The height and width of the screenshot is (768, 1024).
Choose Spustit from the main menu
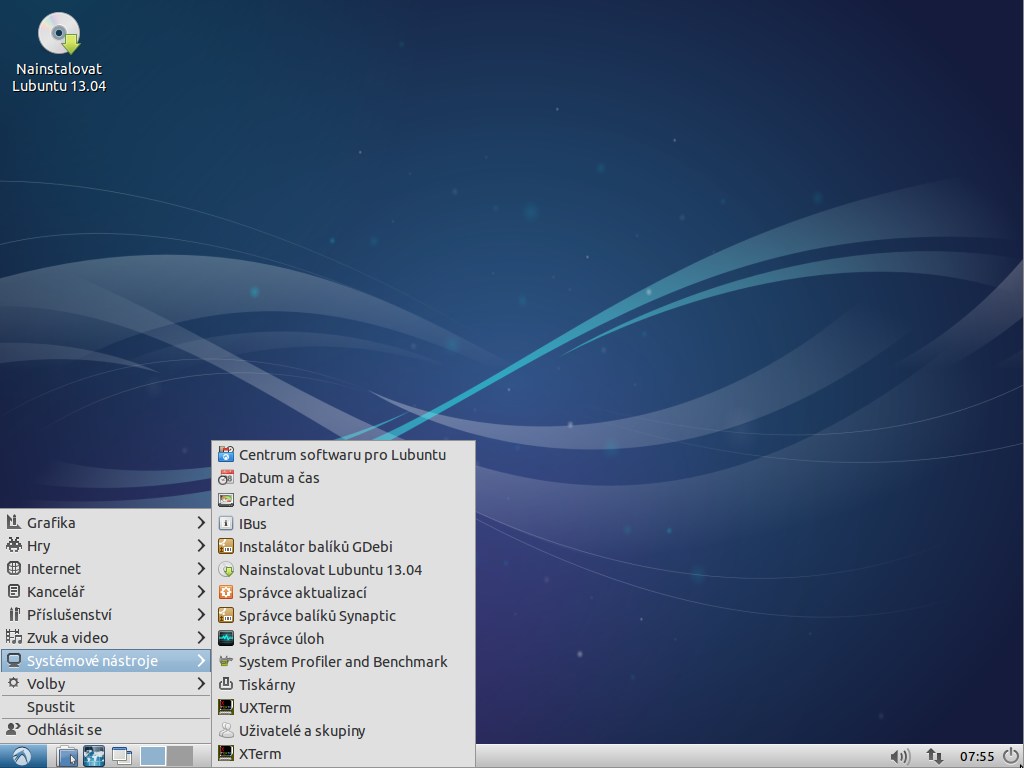coord(106,707)
